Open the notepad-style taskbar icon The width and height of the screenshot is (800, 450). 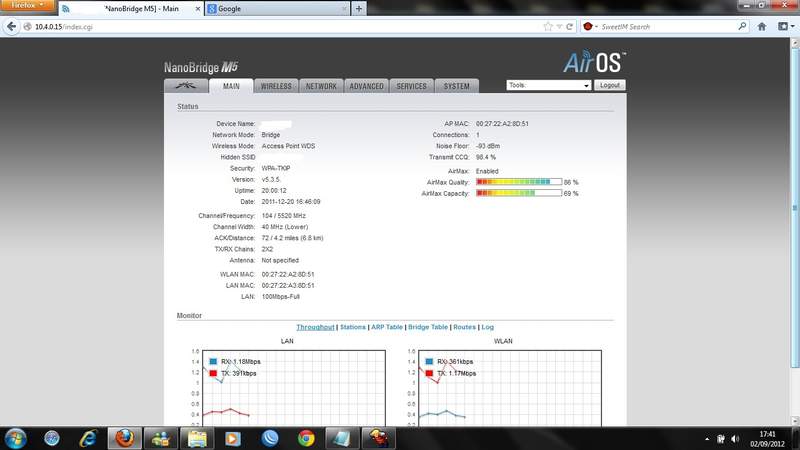point(342,438)
